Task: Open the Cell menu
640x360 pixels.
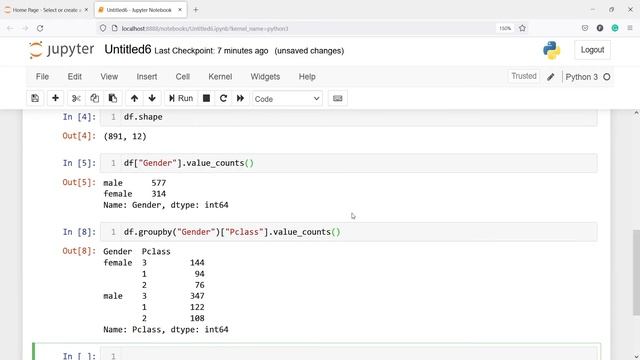Action: click(x=182, y=77)
